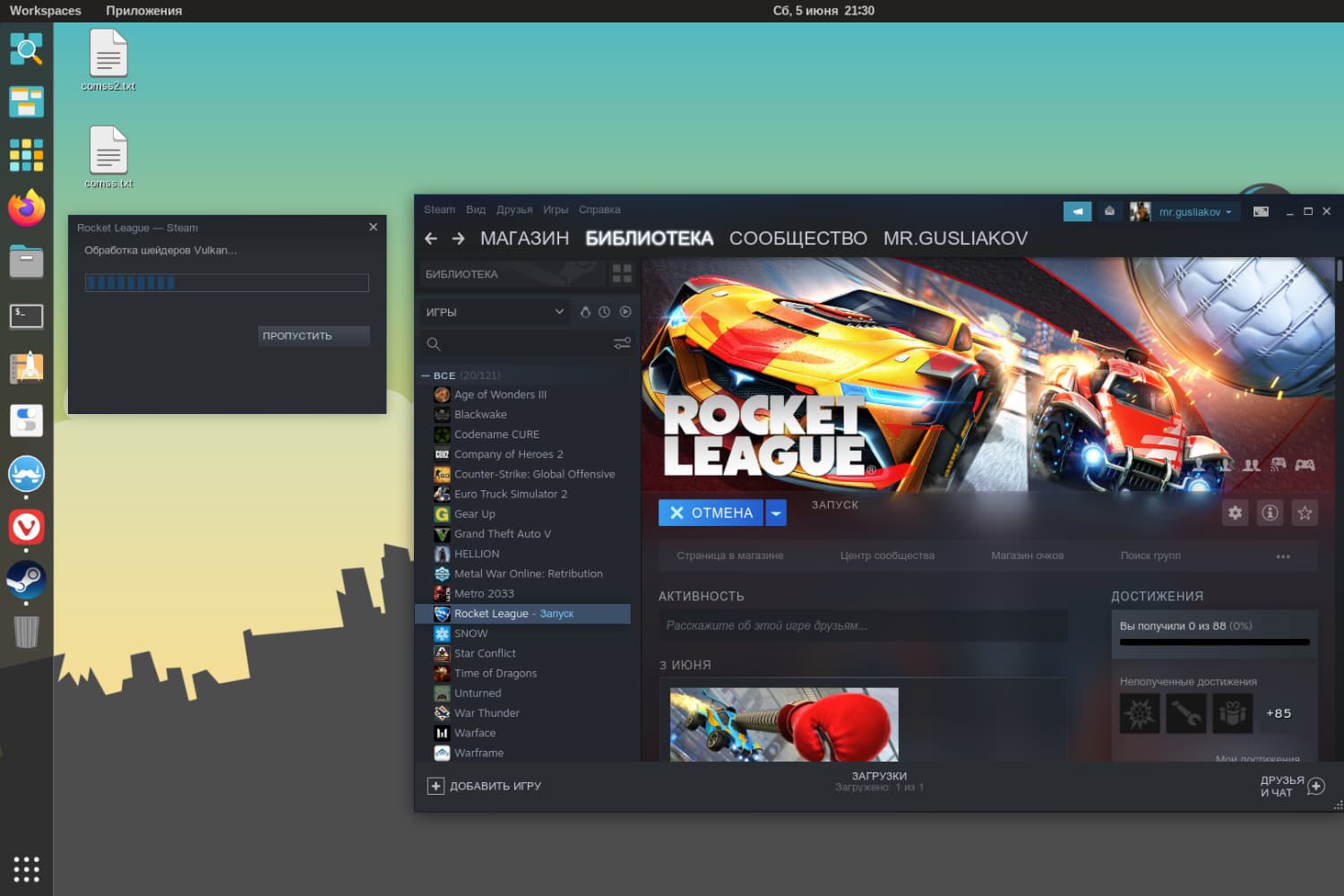This screenshot has height=896, width=1344.
Task: Open the MR.GUSLIAKOV profile tab
Action: point(955,238)
